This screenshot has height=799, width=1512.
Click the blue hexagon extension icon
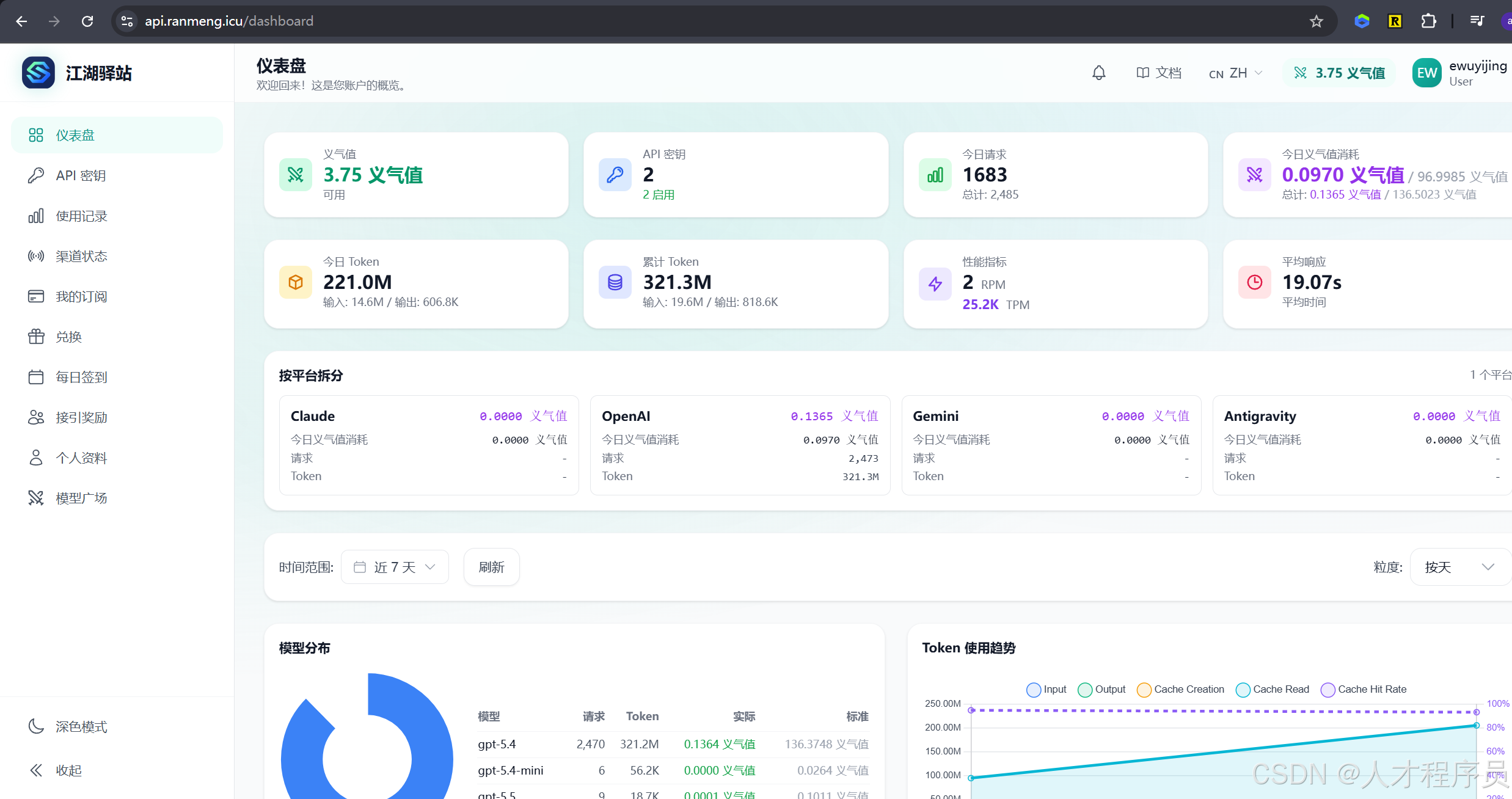[x=1362, y=21]
